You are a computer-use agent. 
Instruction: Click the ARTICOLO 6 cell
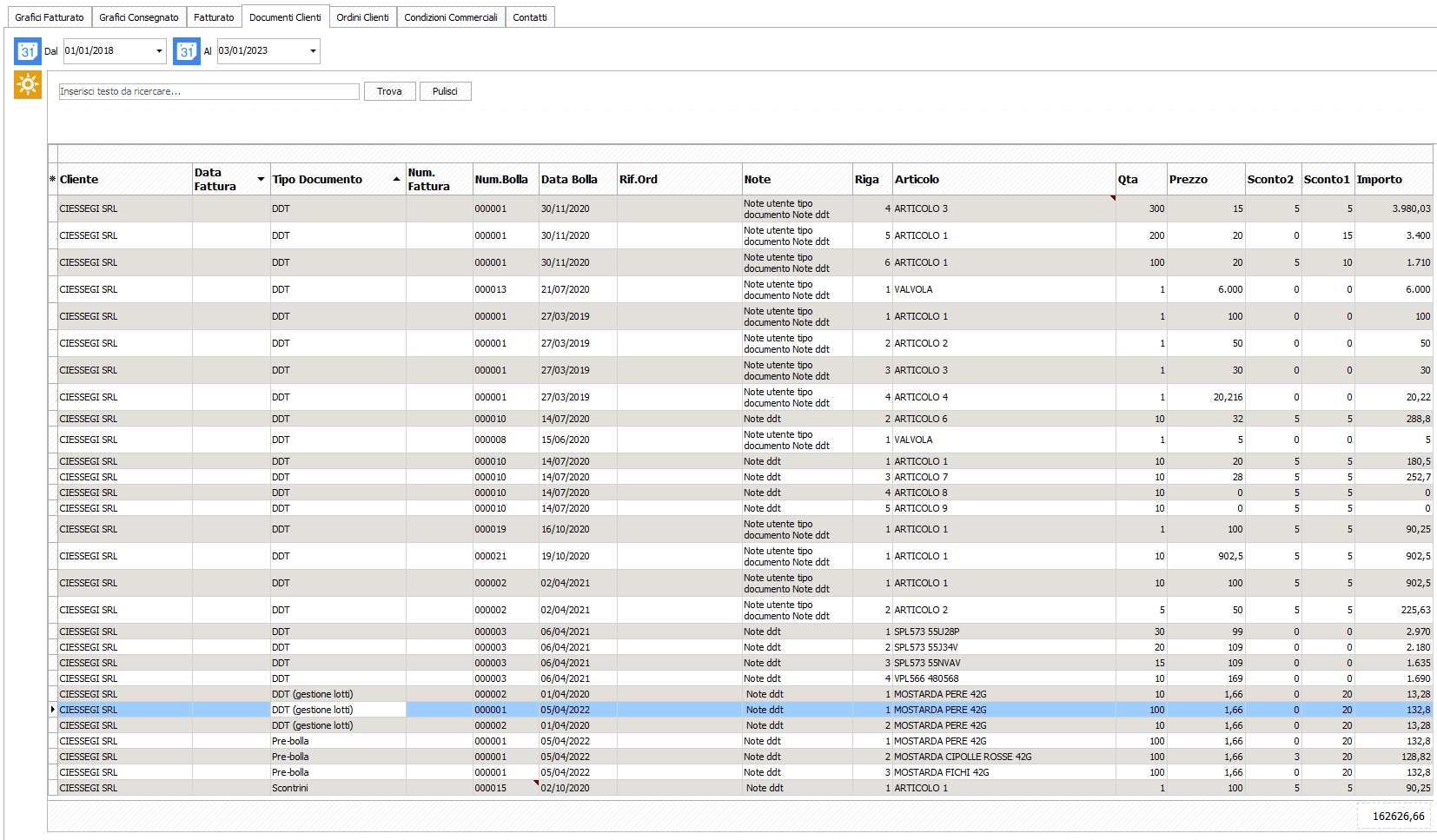click(1004, 419)
